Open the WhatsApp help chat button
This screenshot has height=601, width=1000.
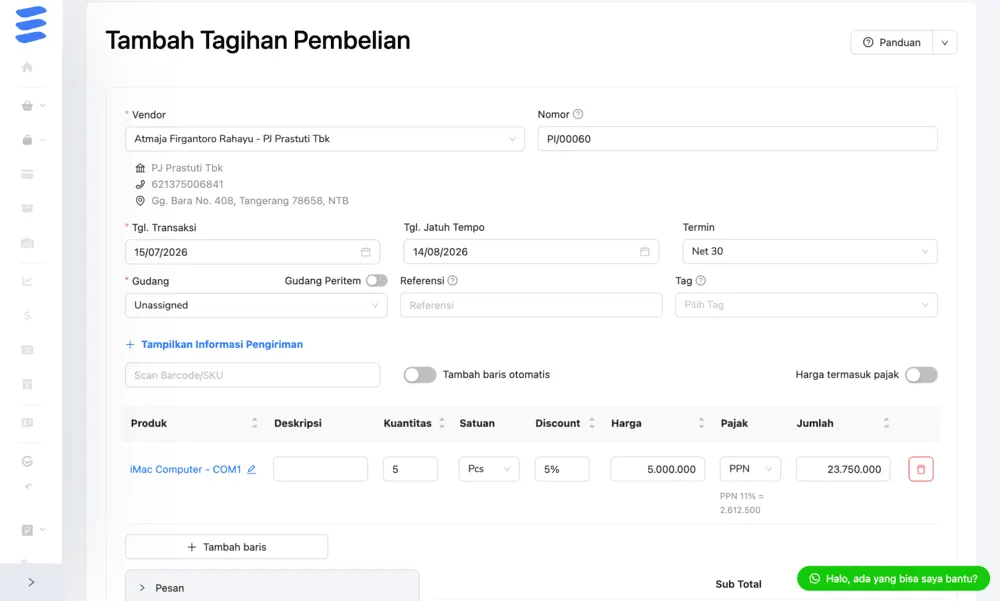click(x=893, y=579)
